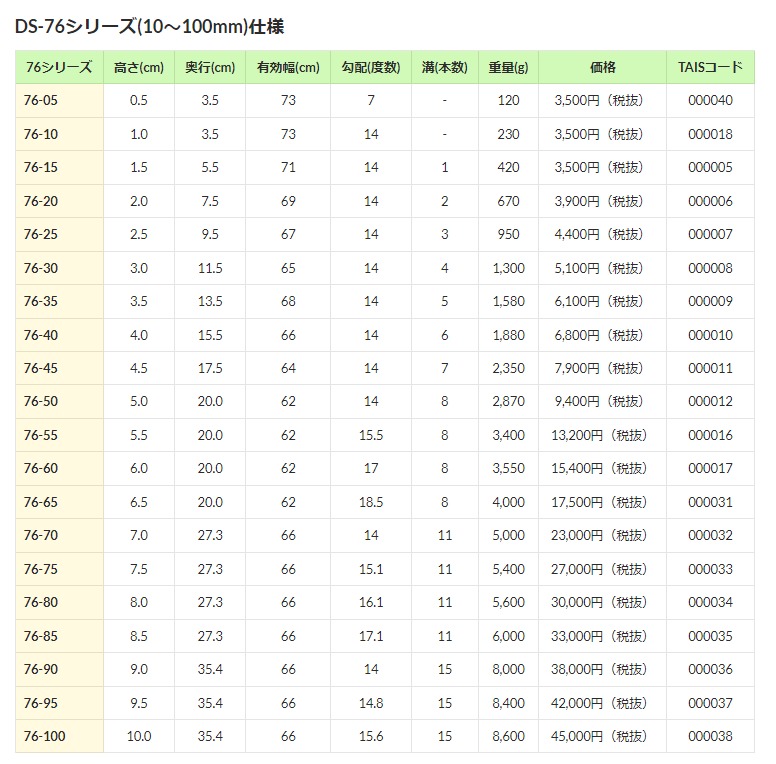Viewport: 776px width, 764px height.
Task: Select TAIS code 000031
Action: click(710, 502)
